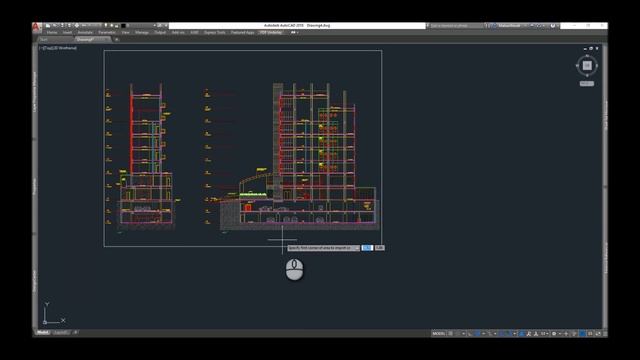Screen dimensions: 640x360
Task: Open the Express Tools ribbon tab
Action: tap(215, 33)
